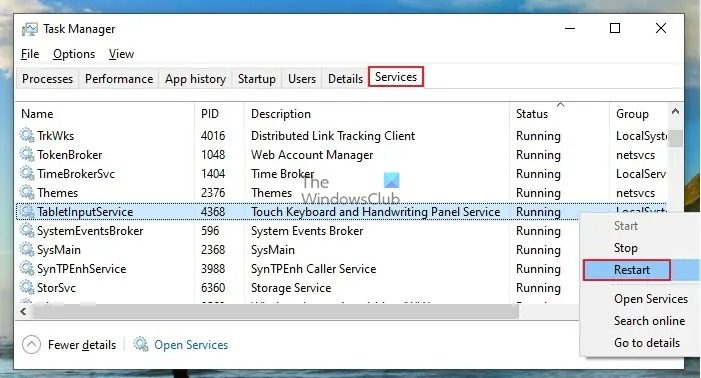The image size is (701, 378).
Task: Minimize the Task Manager window
Action: coord(570,28)
